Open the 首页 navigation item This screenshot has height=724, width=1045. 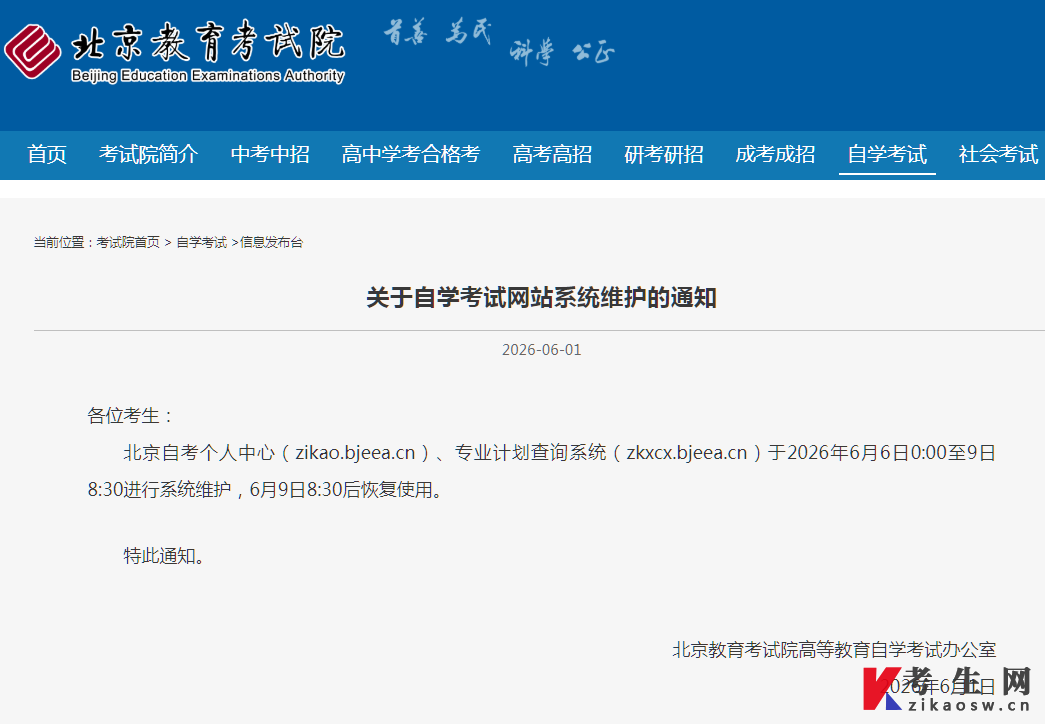pos(47,154)
